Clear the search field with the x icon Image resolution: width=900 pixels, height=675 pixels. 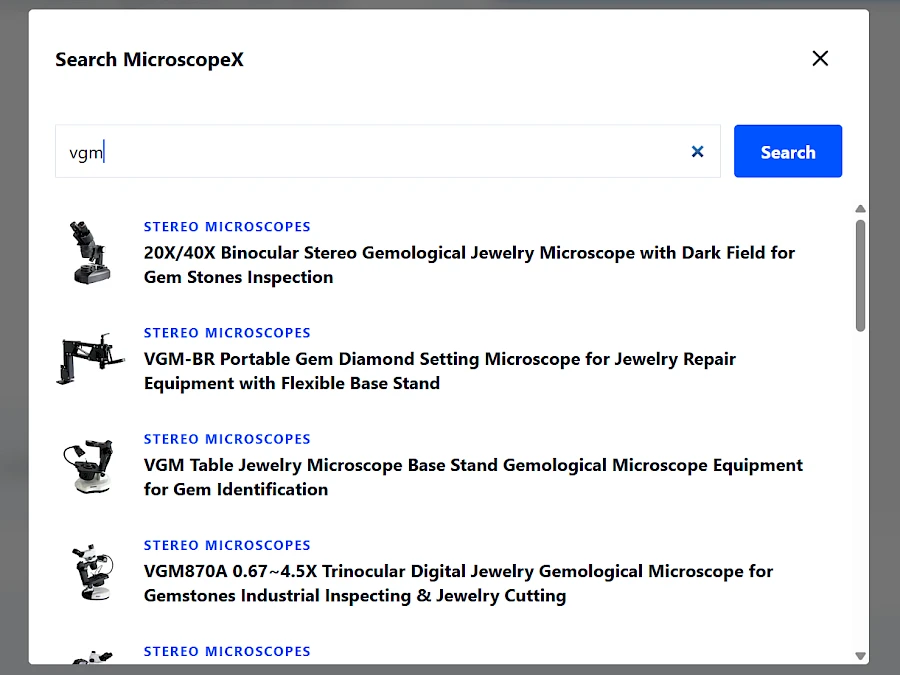tap(697, 152)
